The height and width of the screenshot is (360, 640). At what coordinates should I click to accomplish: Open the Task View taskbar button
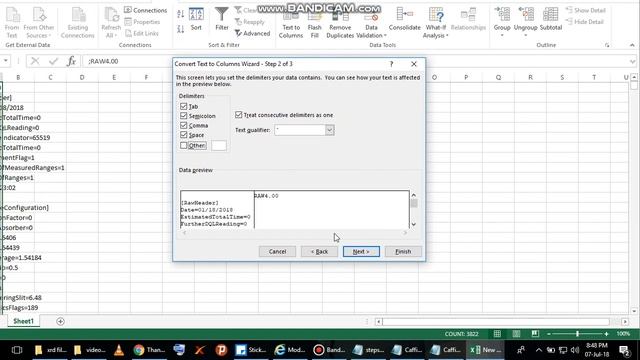coord(17,350)
